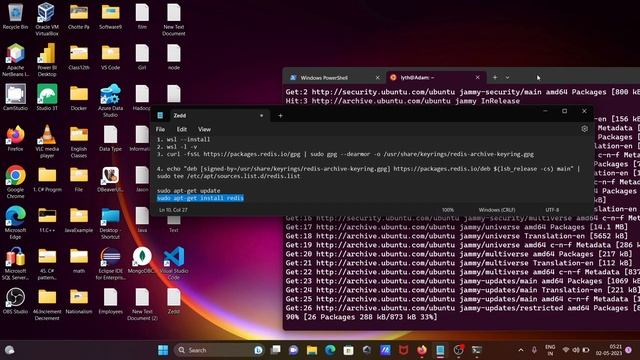
Task: Open the ENG IN language switcher
Action: (x=550, y=350)
